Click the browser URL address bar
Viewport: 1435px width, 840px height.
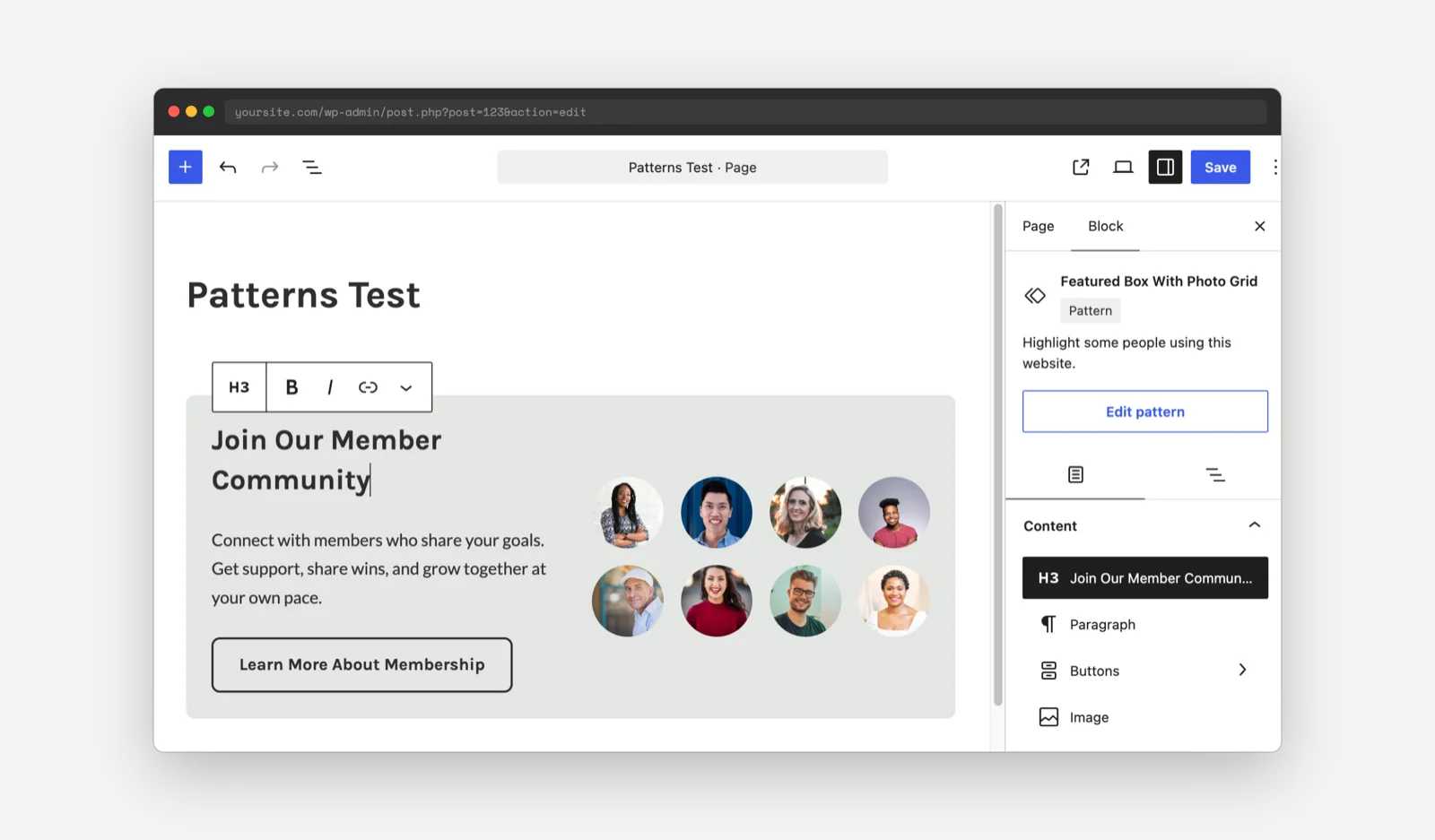[x=745, y=112]
